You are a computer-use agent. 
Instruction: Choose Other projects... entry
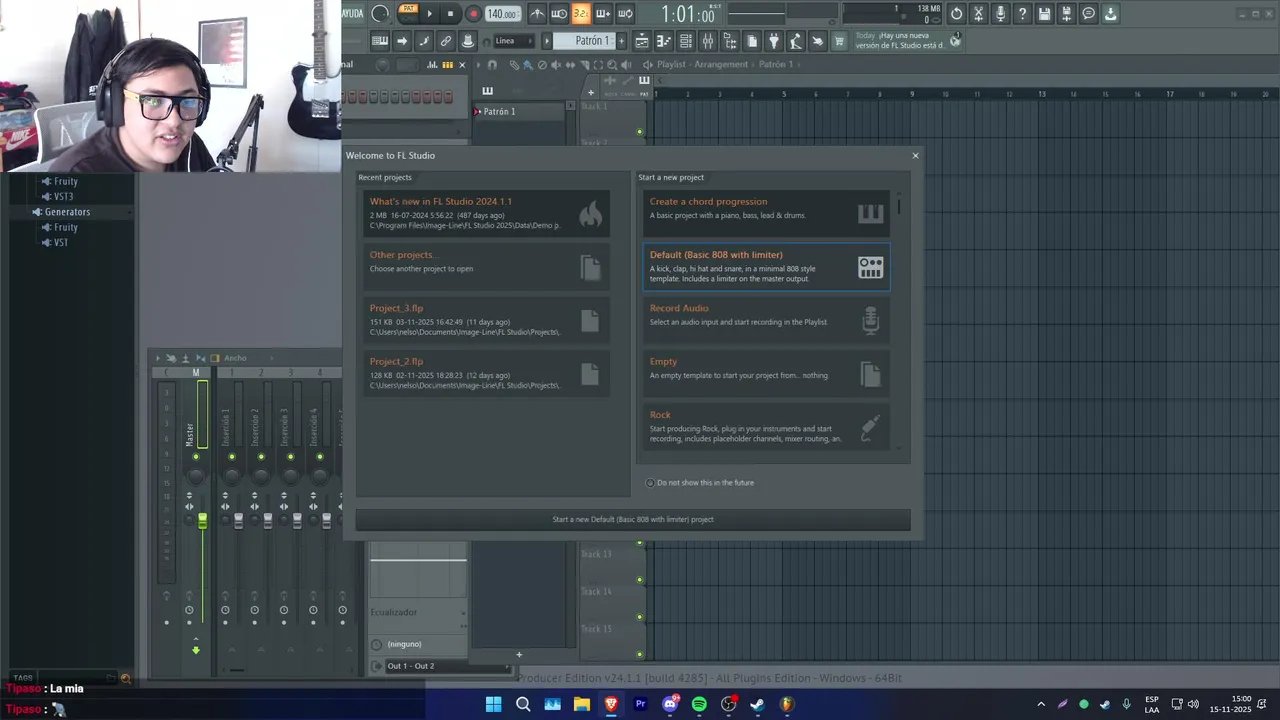coord(486,266)
